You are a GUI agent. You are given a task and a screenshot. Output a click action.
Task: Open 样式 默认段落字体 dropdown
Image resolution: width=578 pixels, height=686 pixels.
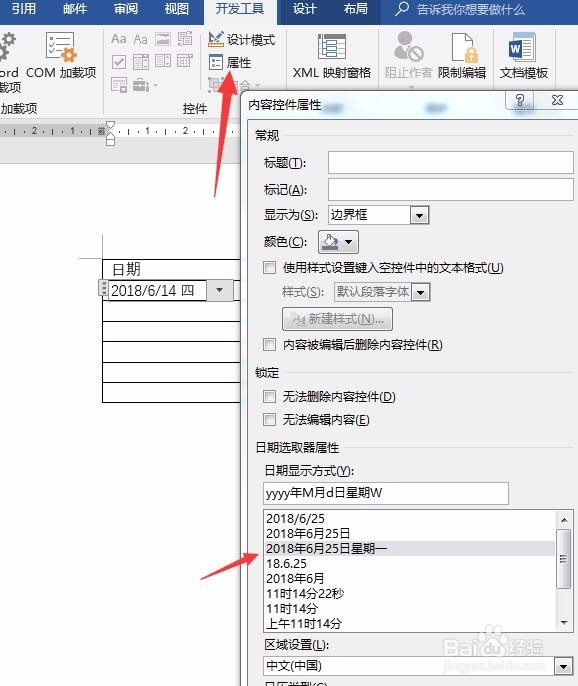420,292
